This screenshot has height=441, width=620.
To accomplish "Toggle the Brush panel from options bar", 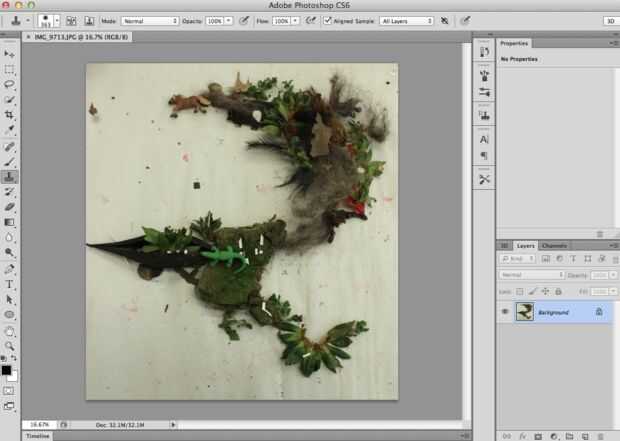I will (71, 21).
